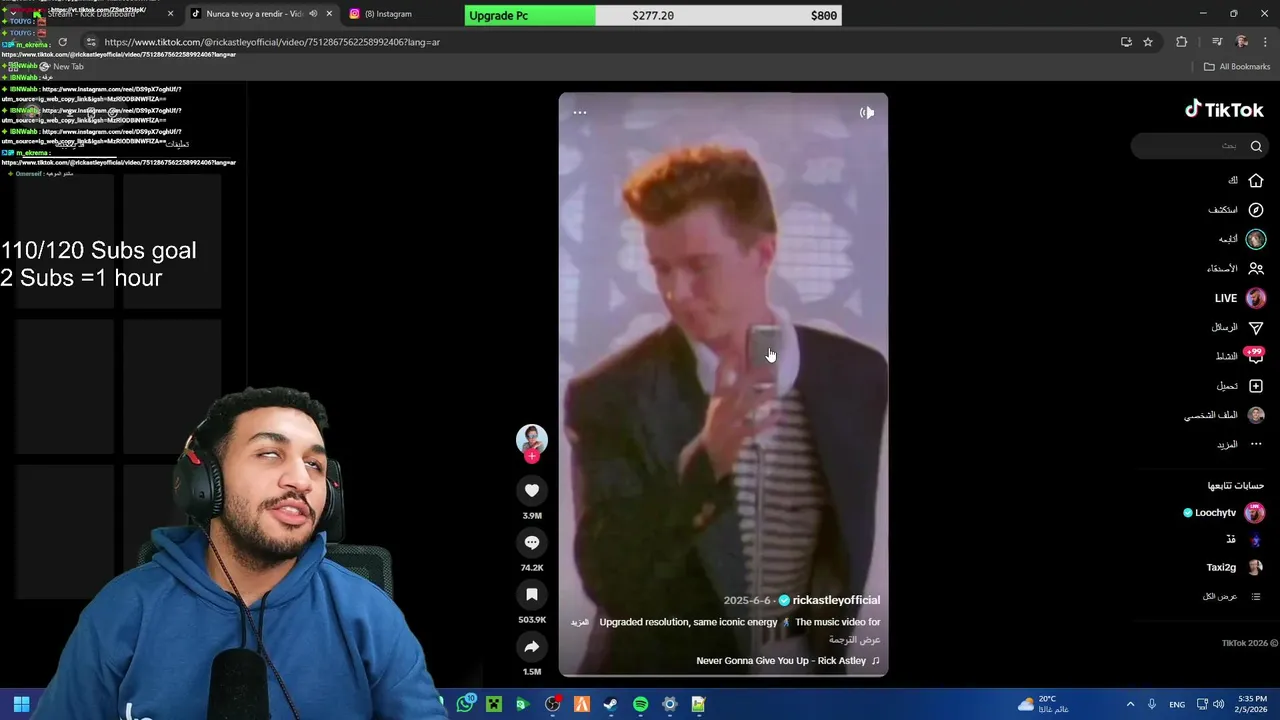Screen dimensions: 1280x720
Task: Mute the TikTok tab audio
Action: [x=313, y=14]
